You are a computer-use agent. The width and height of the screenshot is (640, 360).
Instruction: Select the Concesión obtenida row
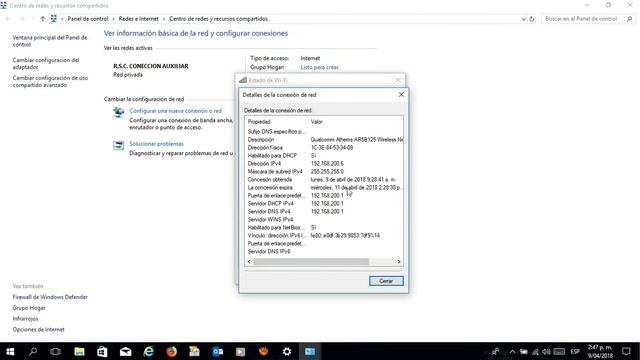[324, 180]
